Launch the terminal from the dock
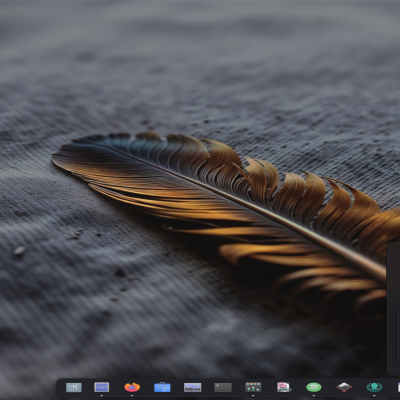Image resolution: width=400 pixels, height=400 pixels. tap(223, 387)
